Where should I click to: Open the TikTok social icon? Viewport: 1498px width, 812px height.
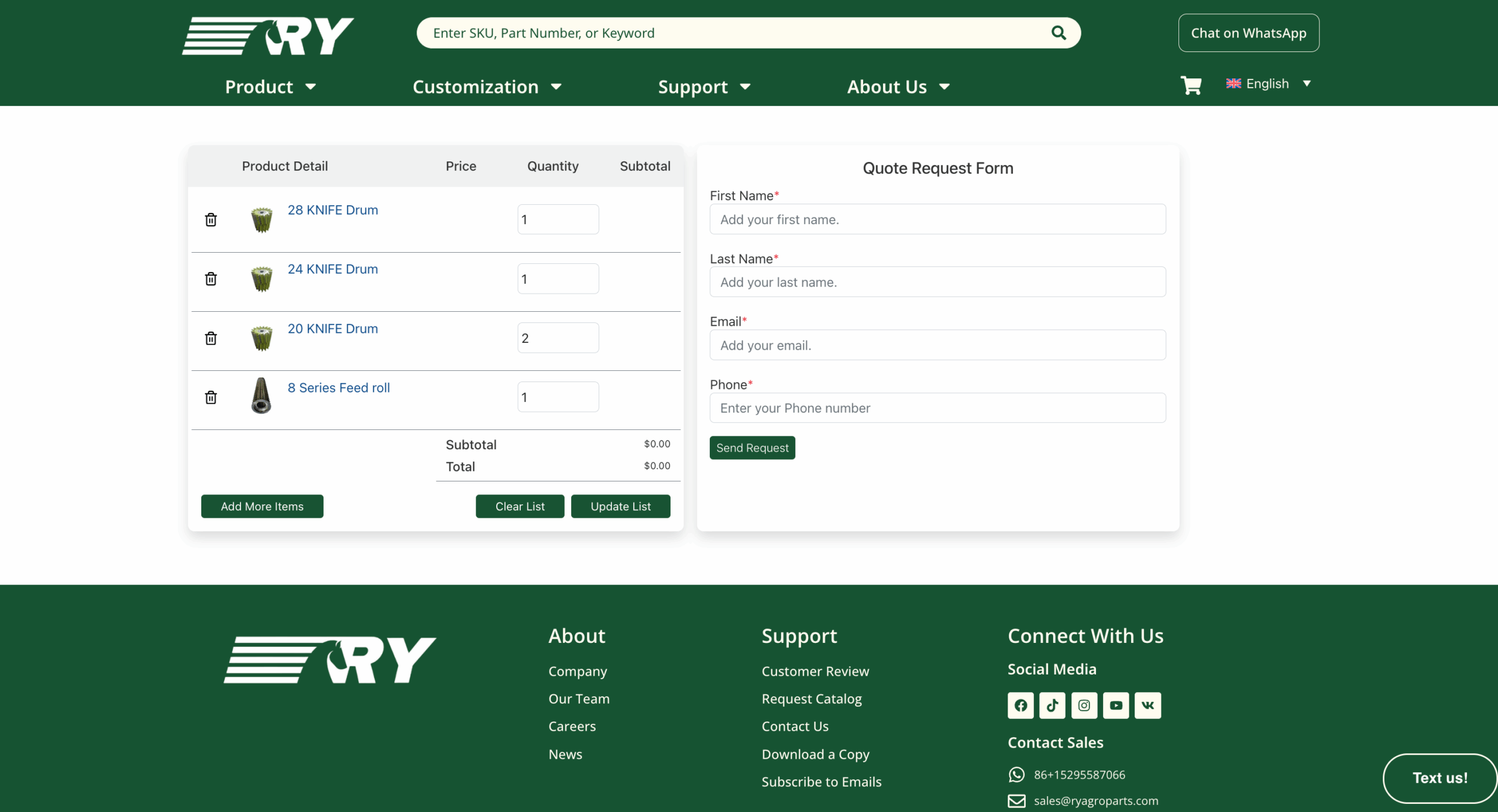pos(1052,705)
